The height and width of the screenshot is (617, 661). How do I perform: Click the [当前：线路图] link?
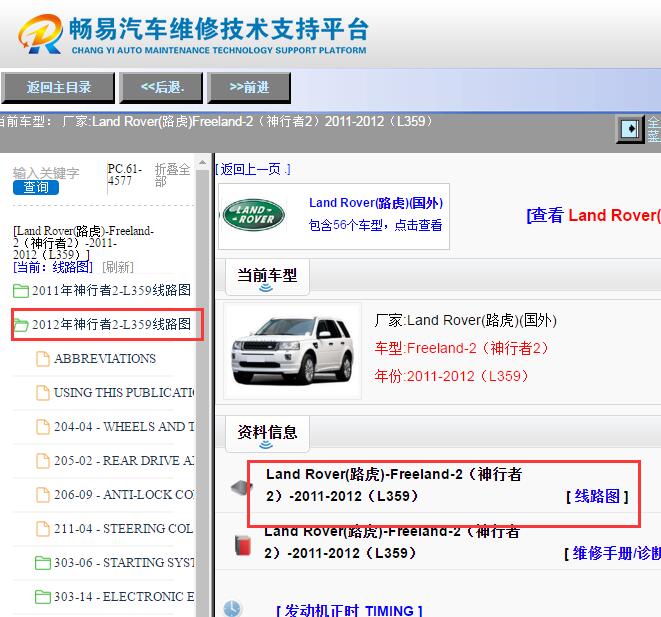pyautogui.click(x=53, y=267)
